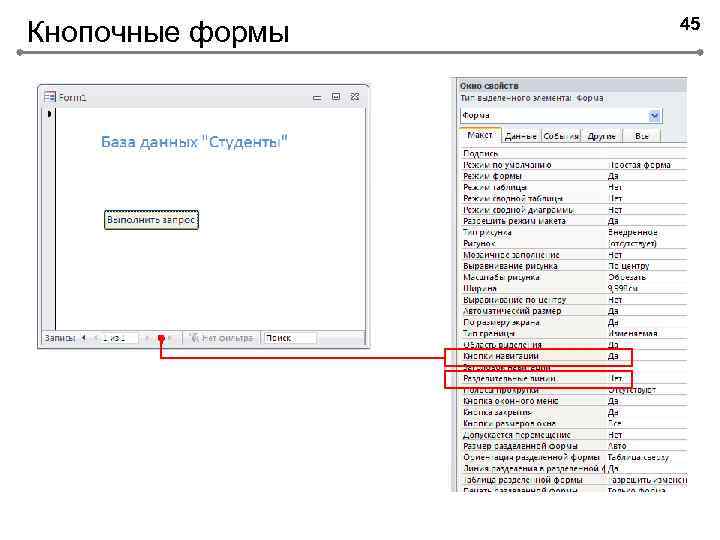Click 'Нет' value of 'Разделительные линии'
The image size is (720, 540).
616,378
